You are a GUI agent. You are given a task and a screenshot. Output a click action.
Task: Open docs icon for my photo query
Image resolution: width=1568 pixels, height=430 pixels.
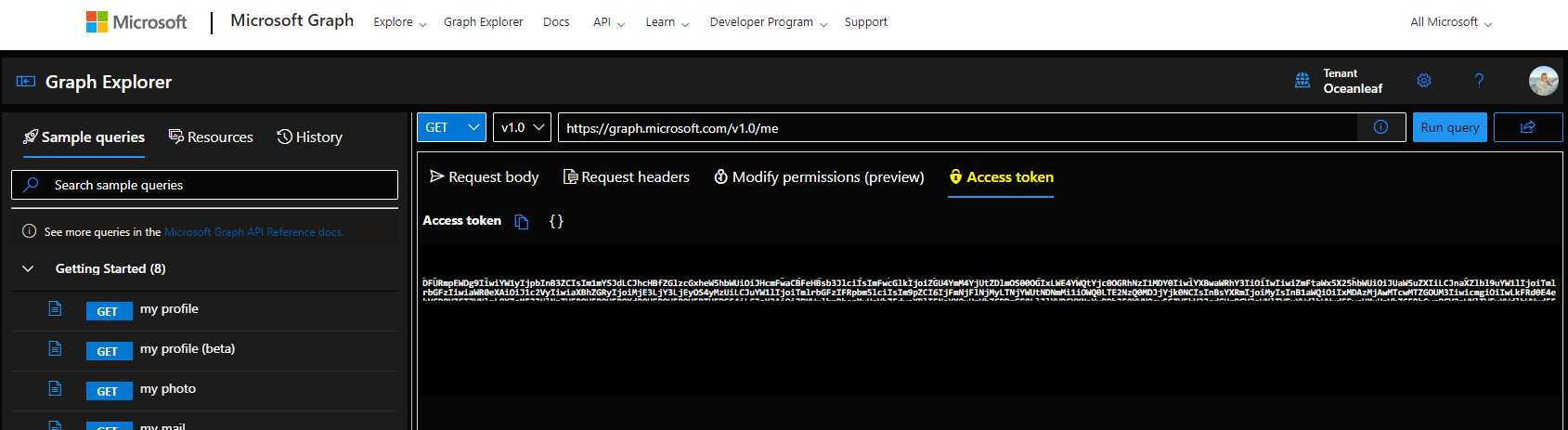coord(55,388)
